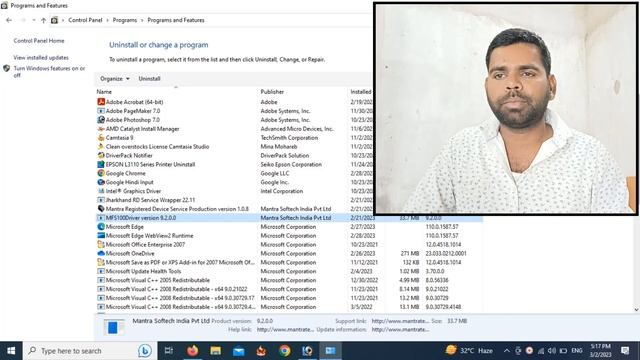Click the Microsoft Office Enterprise 2007 icon
The height and width of the screenshot is (360, 640).
point(101,244)
